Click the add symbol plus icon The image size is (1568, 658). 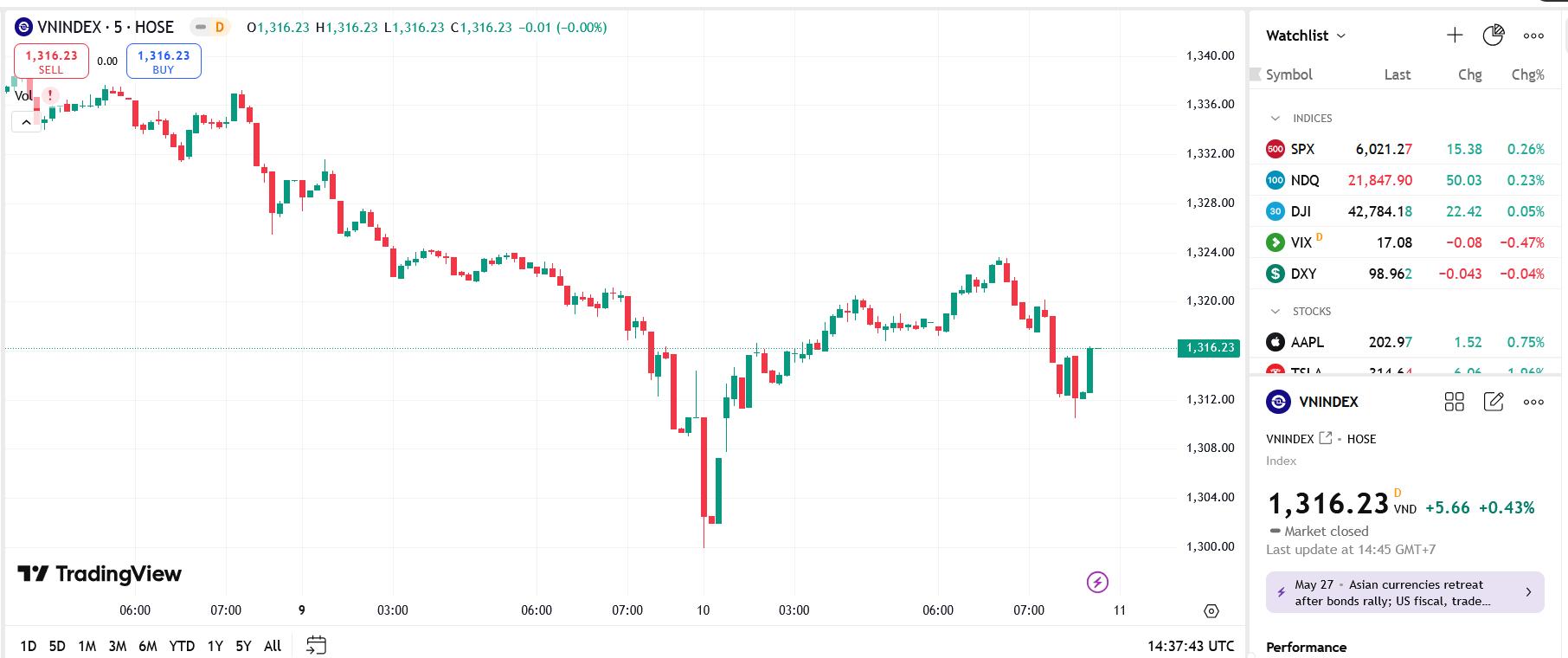[x=1455, y=35]
